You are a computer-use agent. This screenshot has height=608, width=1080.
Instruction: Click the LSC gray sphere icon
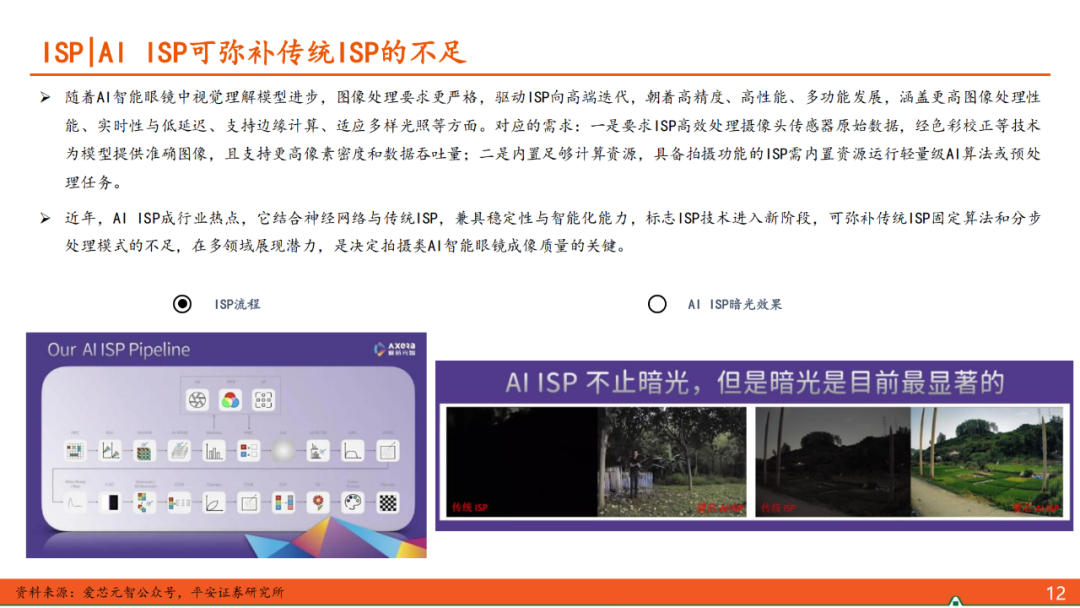pos(283,451)
